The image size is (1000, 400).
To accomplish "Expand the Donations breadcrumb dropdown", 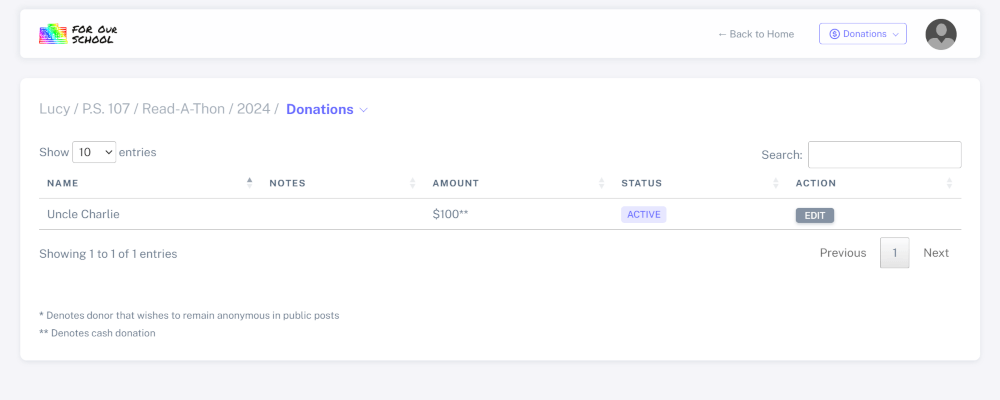I will [x=327, y=109].
